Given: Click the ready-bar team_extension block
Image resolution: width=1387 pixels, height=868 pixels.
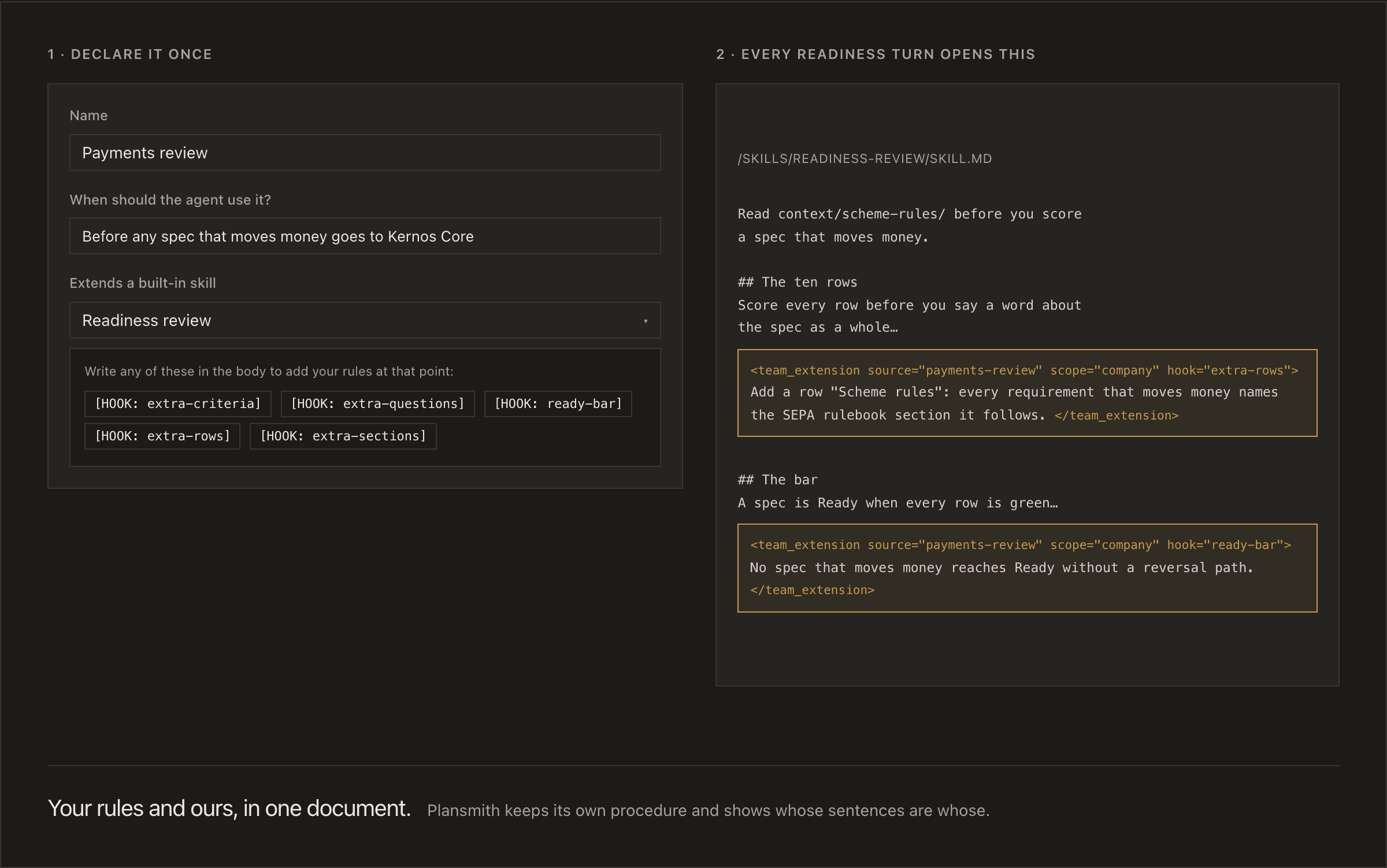Looking at the screenshot, I should pos(1027,568).
